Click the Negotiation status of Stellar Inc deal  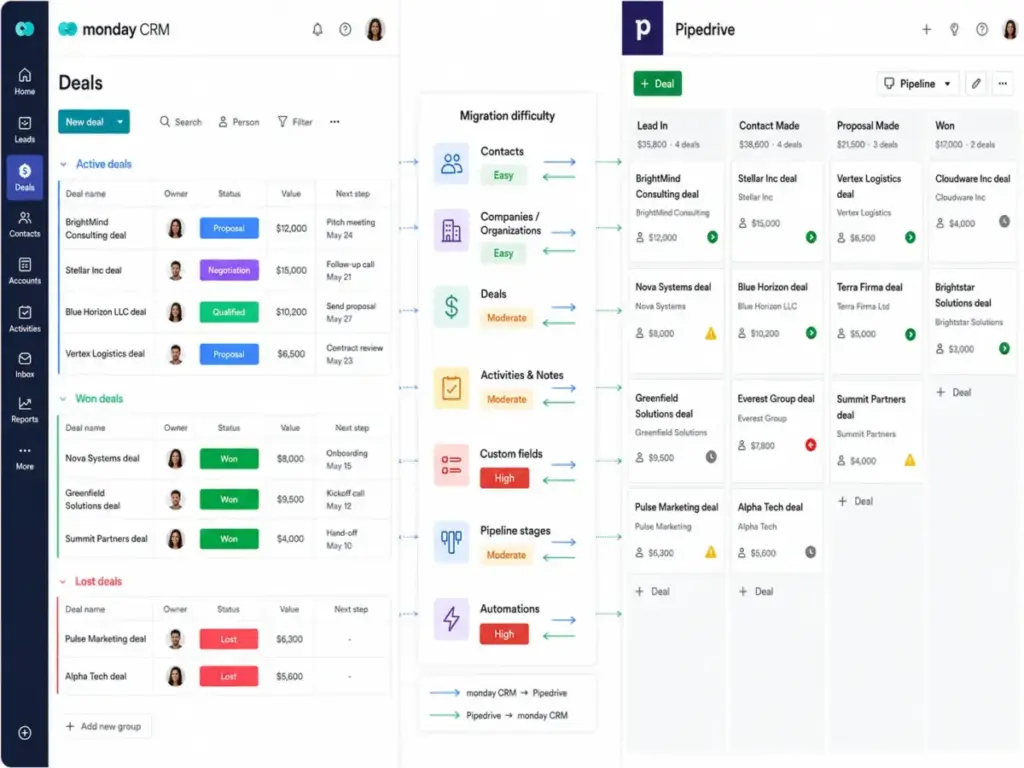point(229,270)
